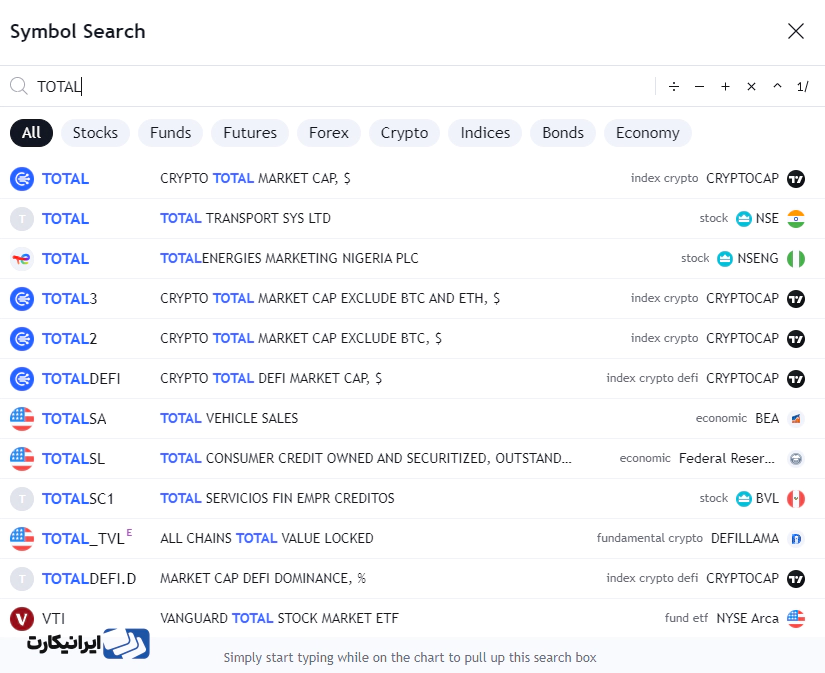Select the VTI symbol

click(x=53, y=619)
